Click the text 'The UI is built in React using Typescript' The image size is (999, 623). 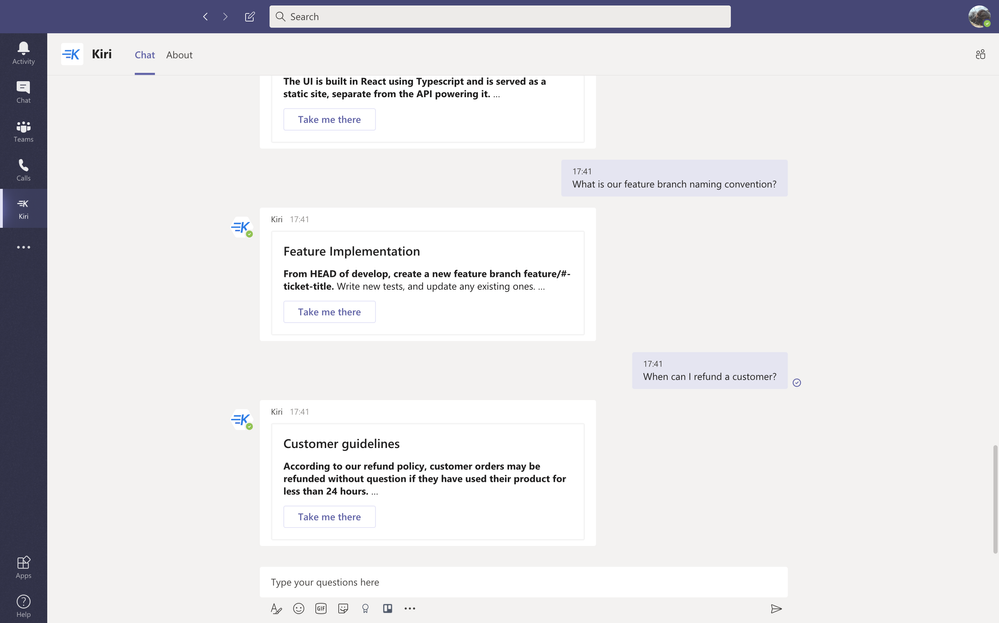pos(373,82)
